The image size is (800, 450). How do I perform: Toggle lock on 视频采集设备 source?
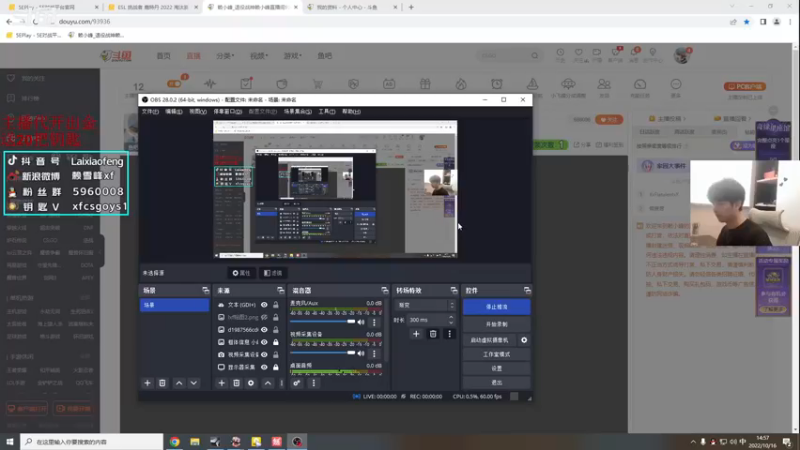pos(276,355)
